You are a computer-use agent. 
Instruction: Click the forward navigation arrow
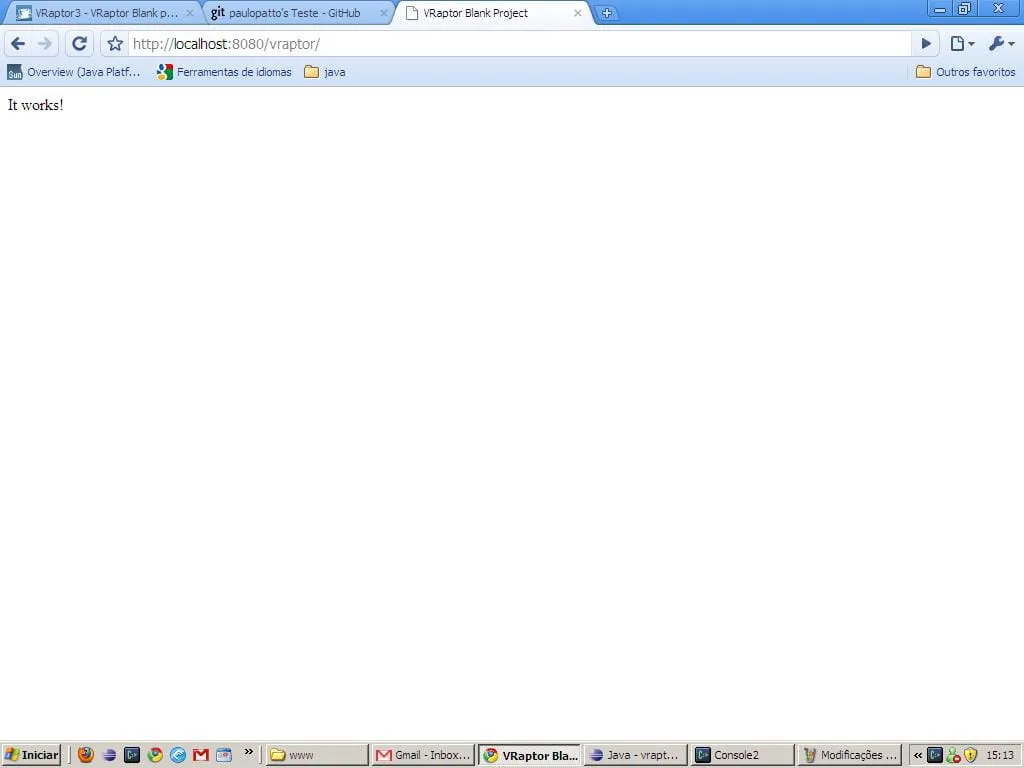[44, 44]
